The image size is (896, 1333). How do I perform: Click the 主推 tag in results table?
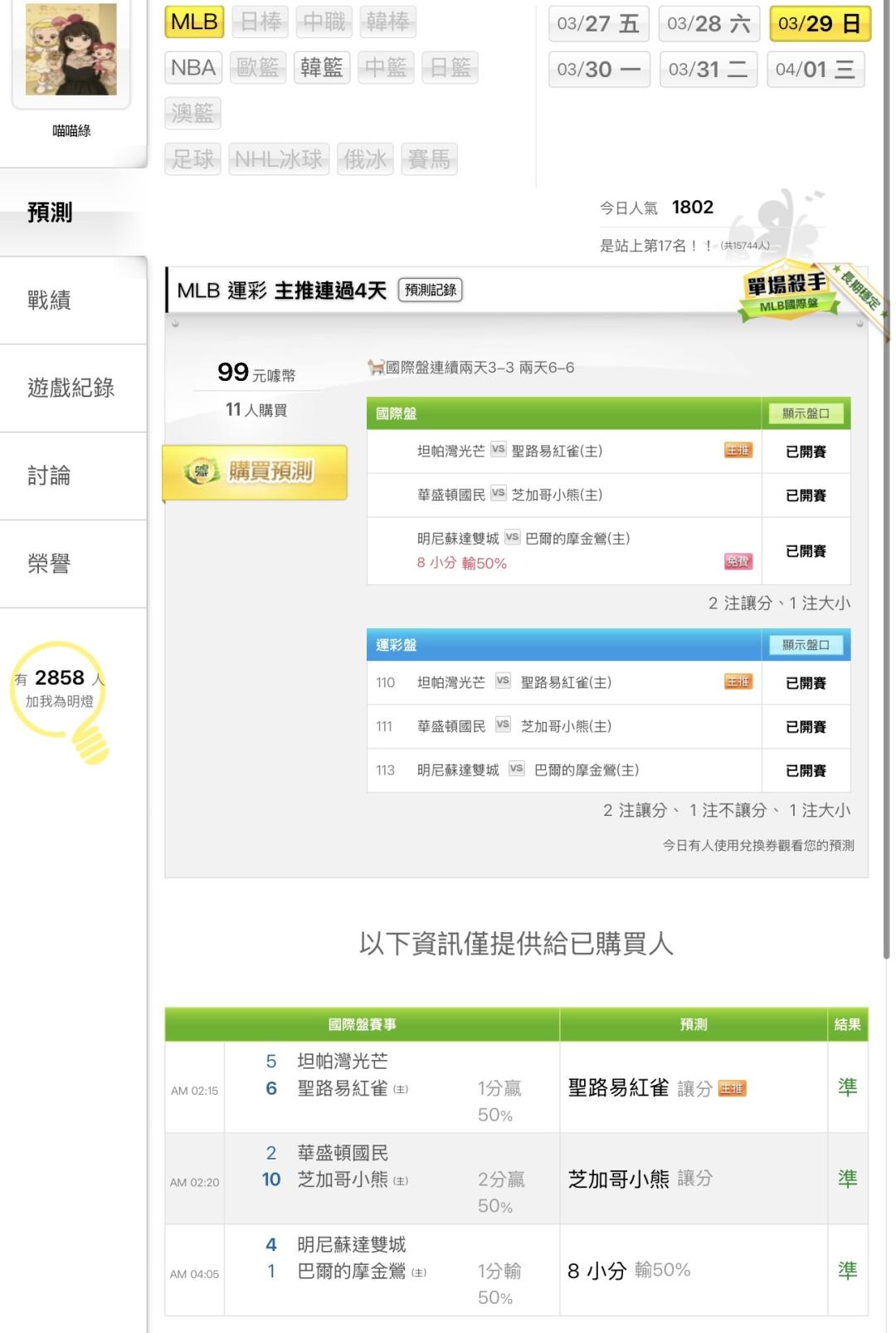point(732,1089)
